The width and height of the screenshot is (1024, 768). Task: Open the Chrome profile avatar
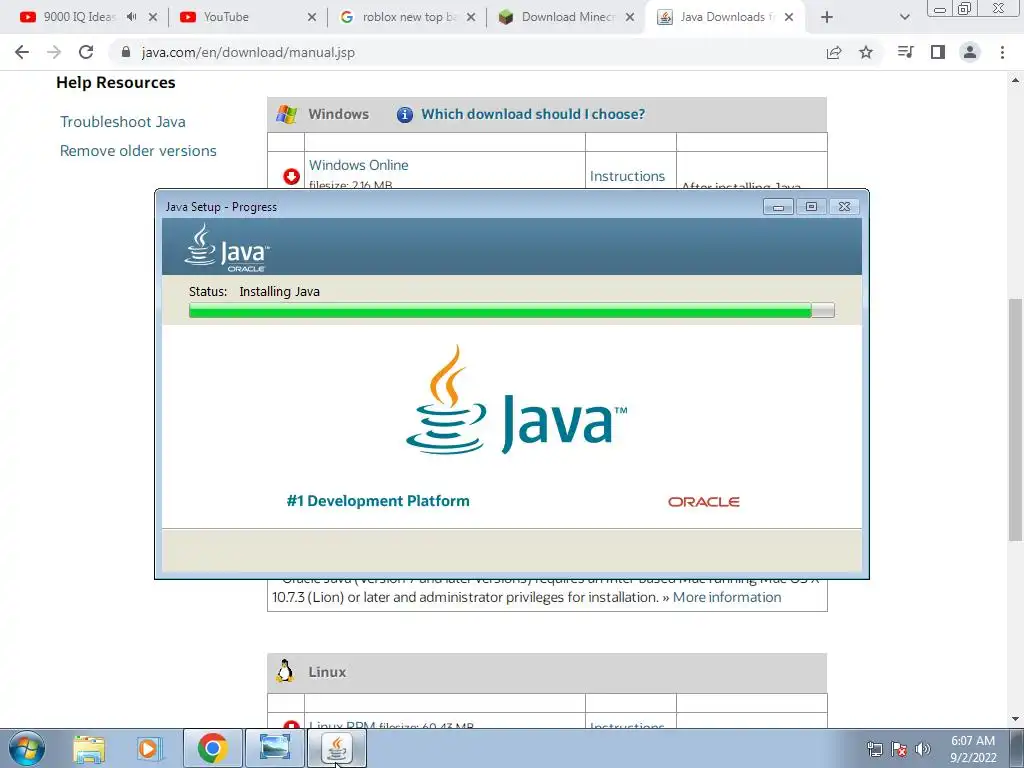(970, 52)
